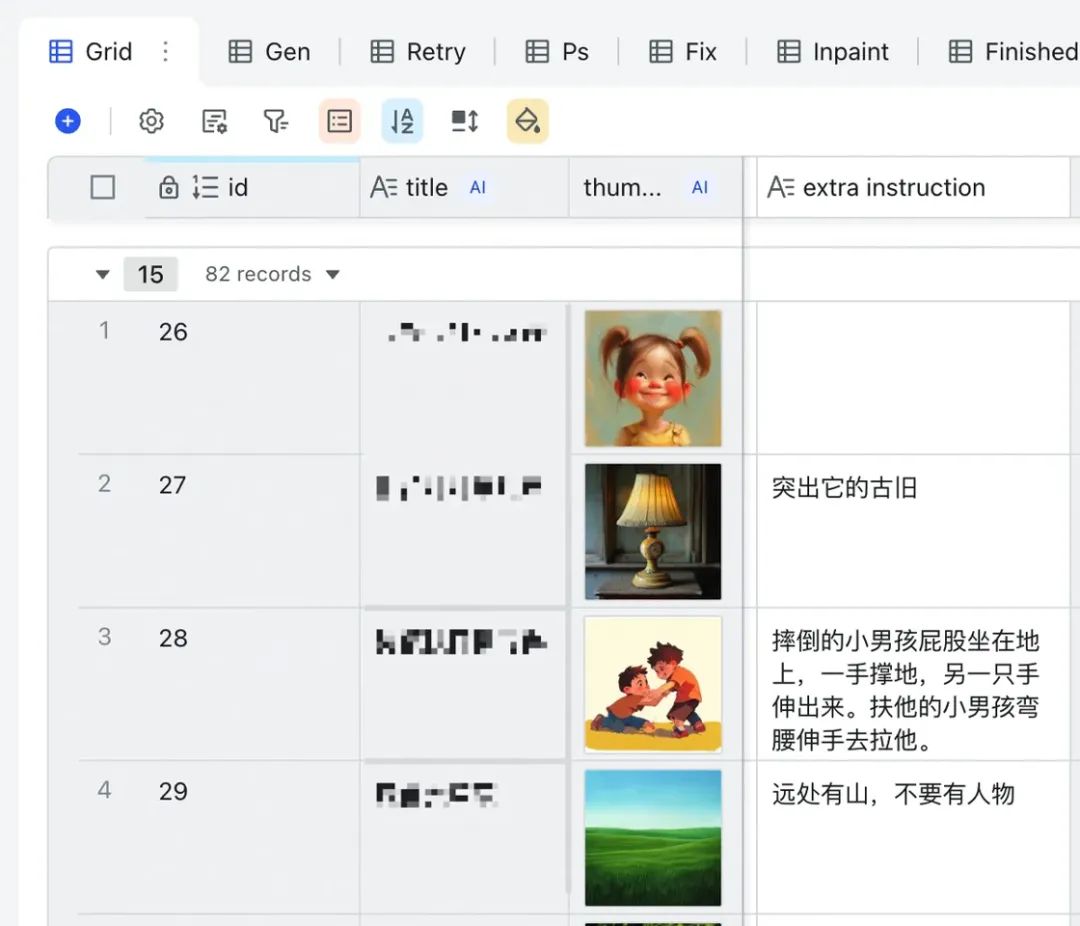This screenshot has height=926, width=1080.
Task: Open the Grid view three-dot menu
Action: [x=165, y=52]
